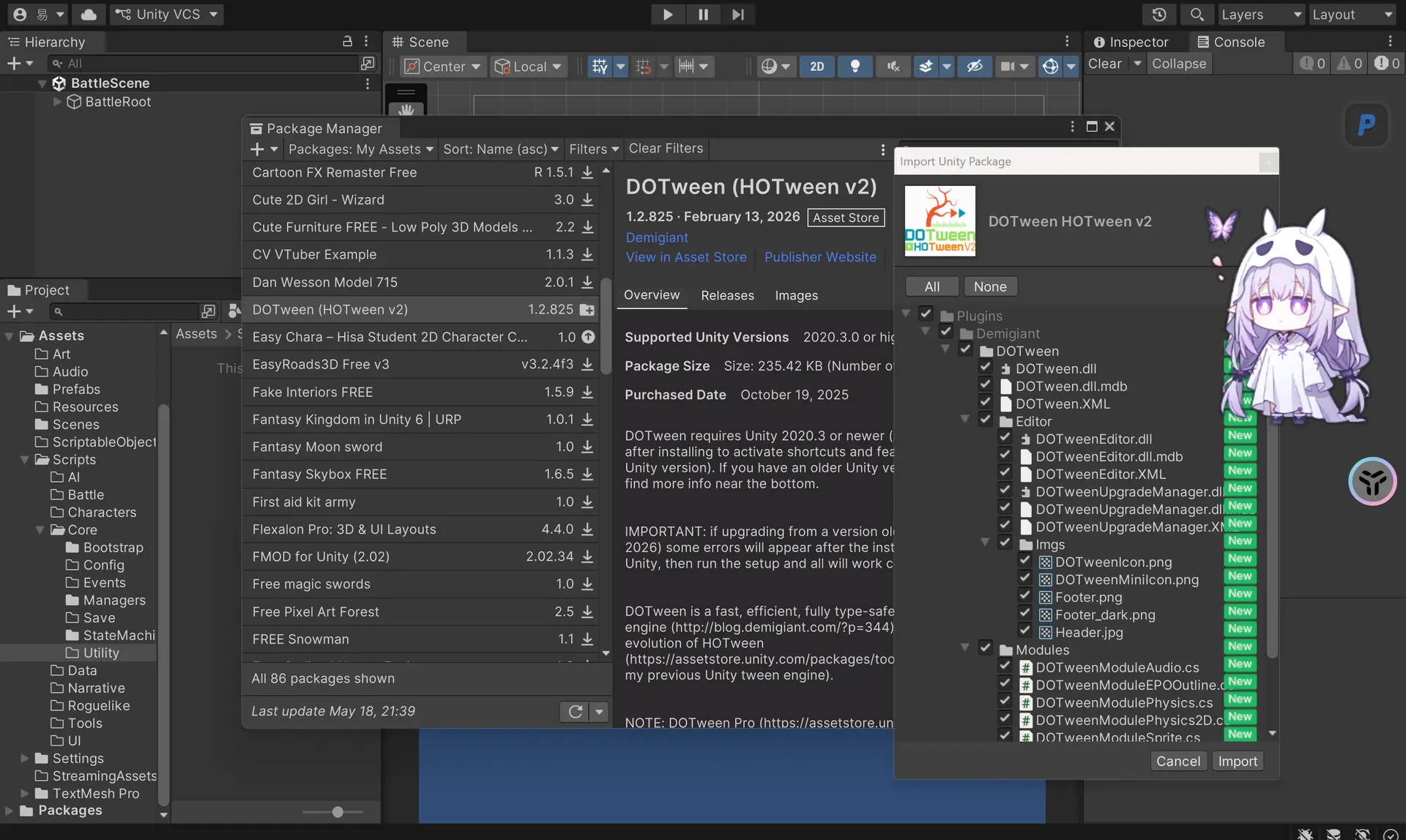The height and width of the screenshot is (840, 1406).
Task: Download the Cartoon FX Remaster Free package
Action: click(x=587, y=173)
